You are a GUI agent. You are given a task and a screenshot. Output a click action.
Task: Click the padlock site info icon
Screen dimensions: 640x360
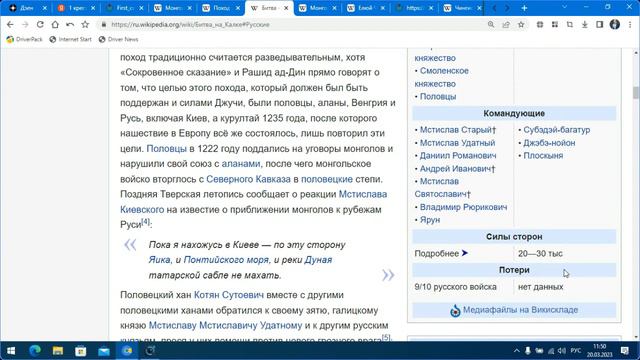tap(104, 24)
